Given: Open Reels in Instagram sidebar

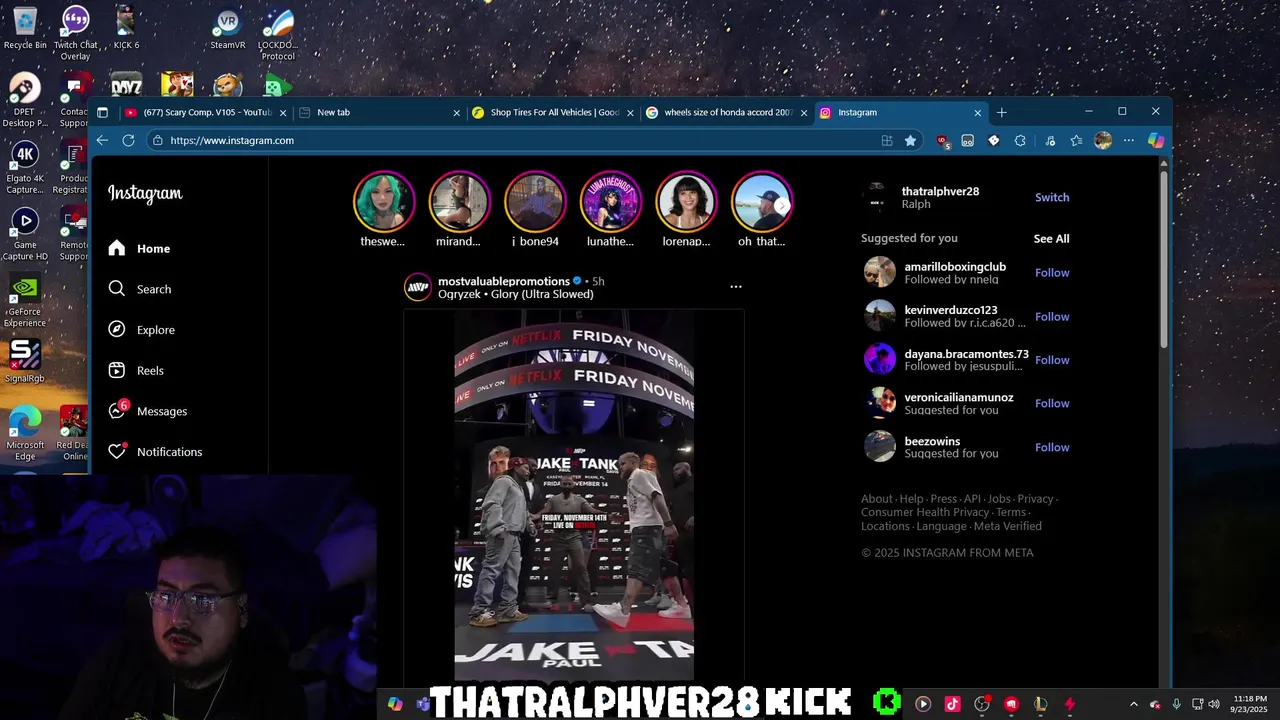Looking at the screenshot, I should 136,370.
